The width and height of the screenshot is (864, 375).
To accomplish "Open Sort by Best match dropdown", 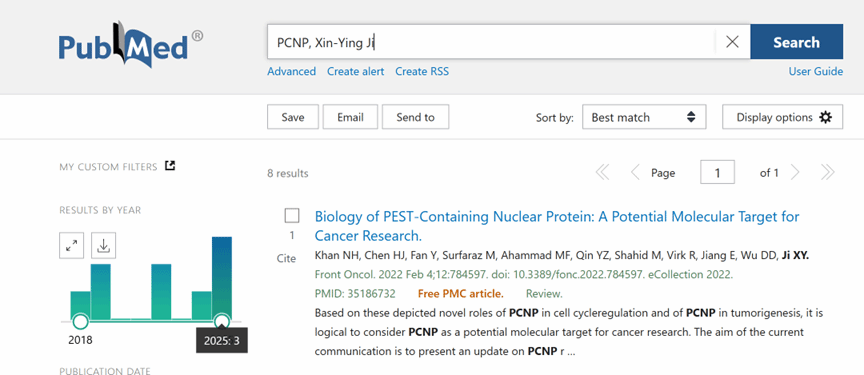I will (644, 117).
